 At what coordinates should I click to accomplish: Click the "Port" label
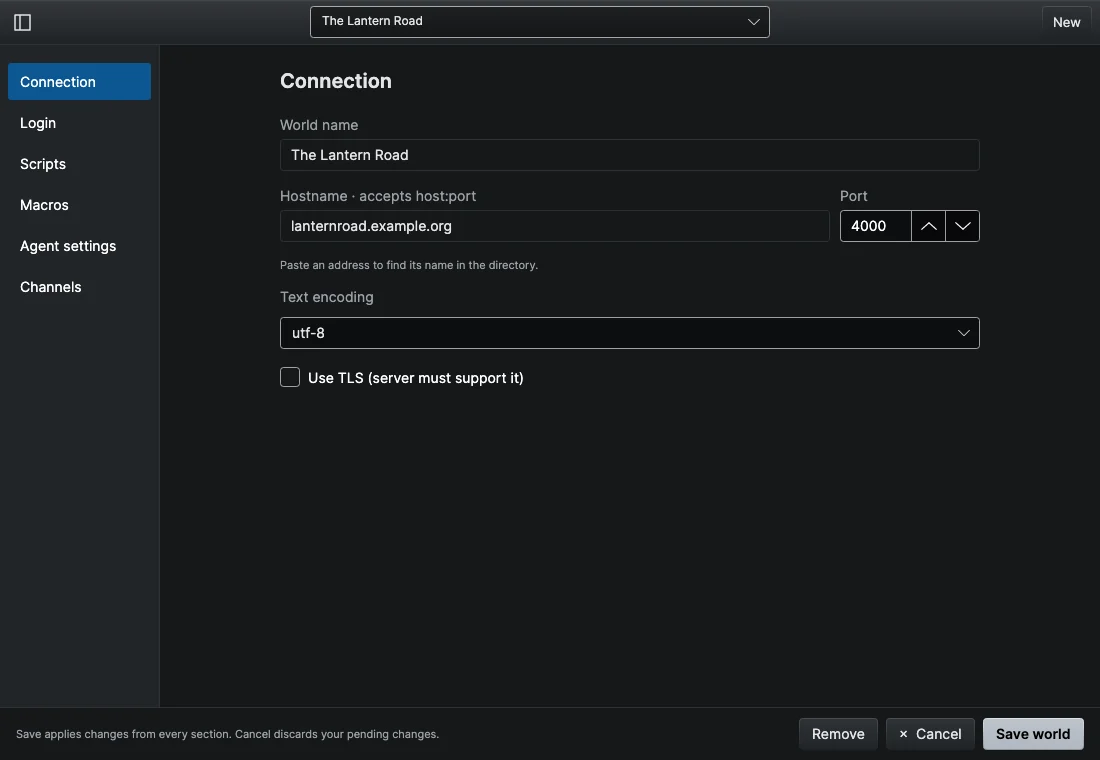(854, 196)
